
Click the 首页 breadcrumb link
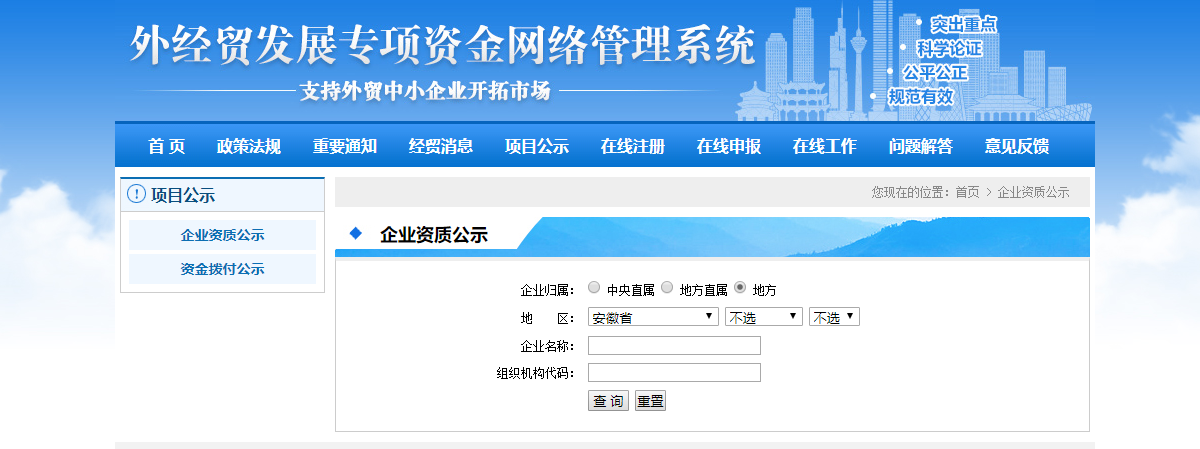point(967,192)
